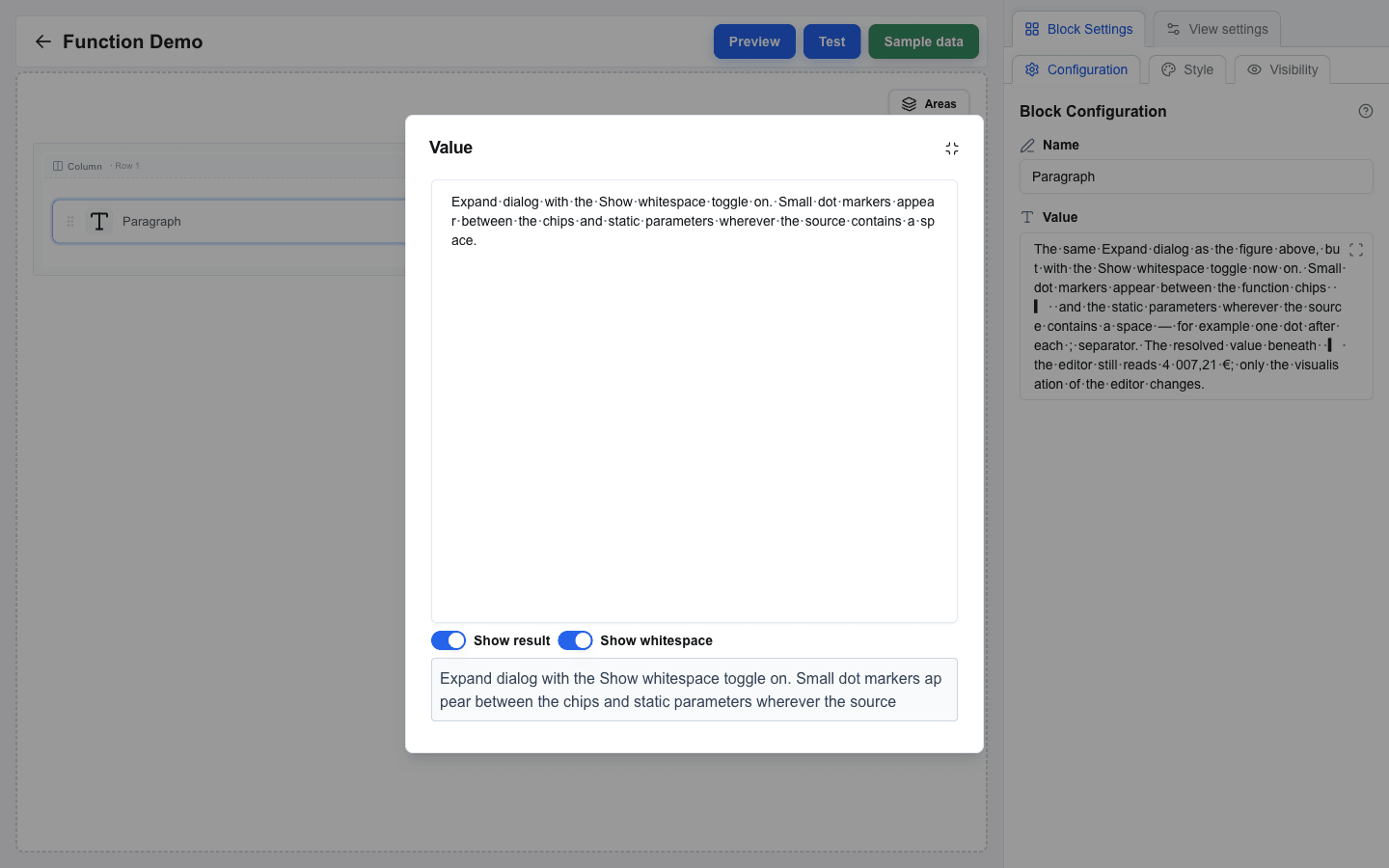Turn off the Show result toggle
The height and width of the screenshot is (868, 1389).
click(x=449, y=640)
